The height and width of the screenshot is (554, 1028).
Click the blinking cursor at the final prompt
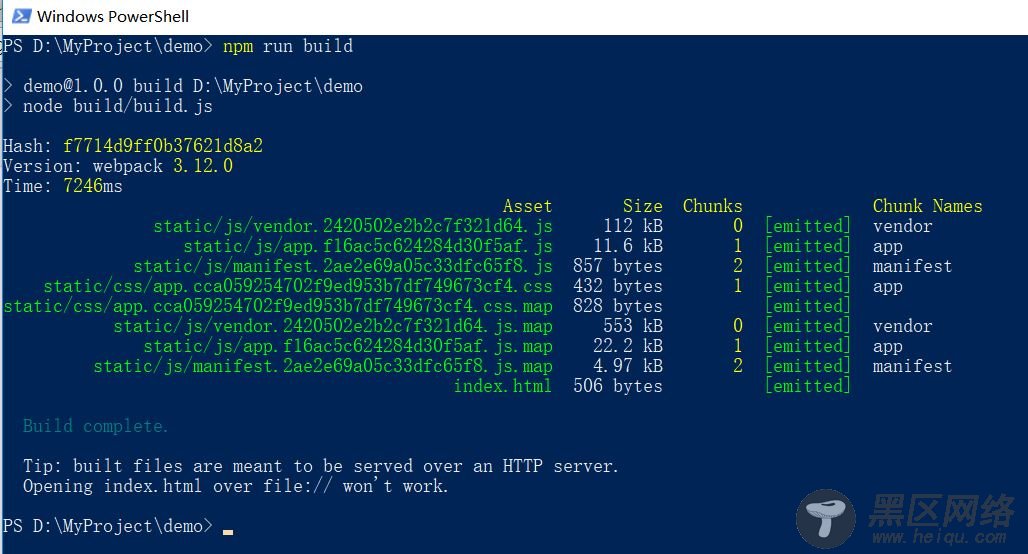tap(228, 532)
